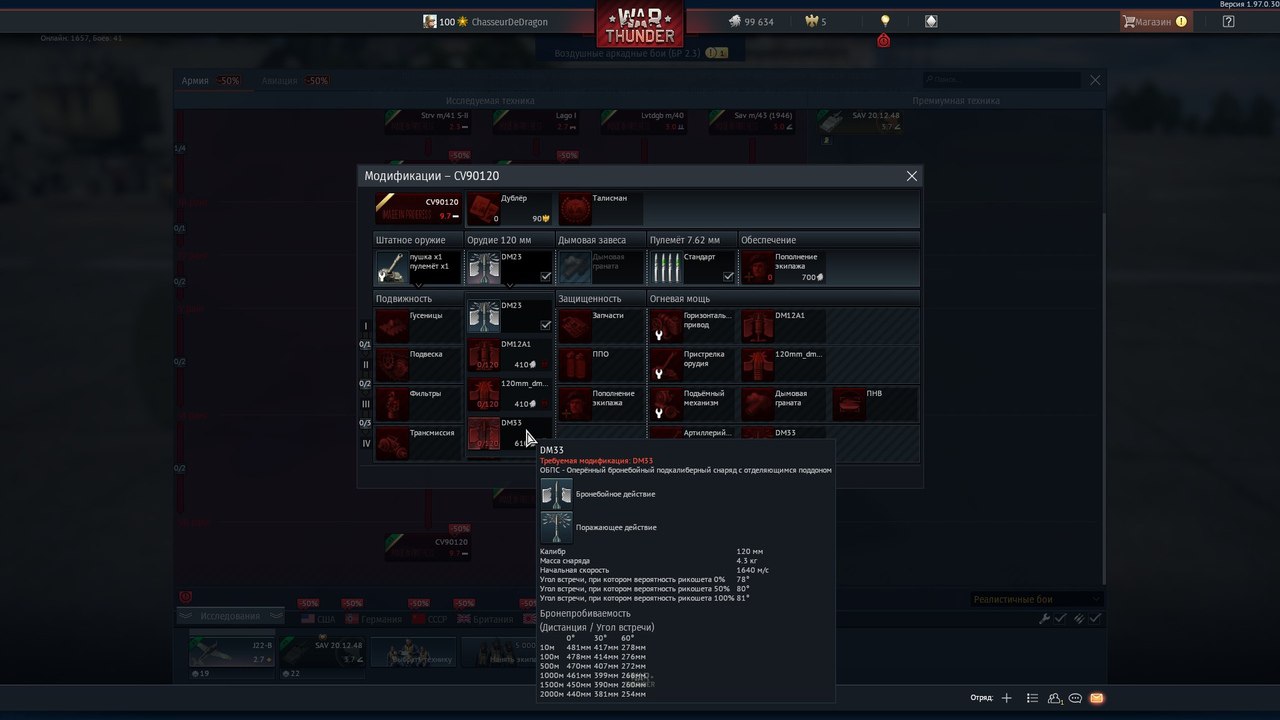Screen dimensions: 1280x720
Task: Select the Пристрелка орудия modification
Action: point(693,364)
